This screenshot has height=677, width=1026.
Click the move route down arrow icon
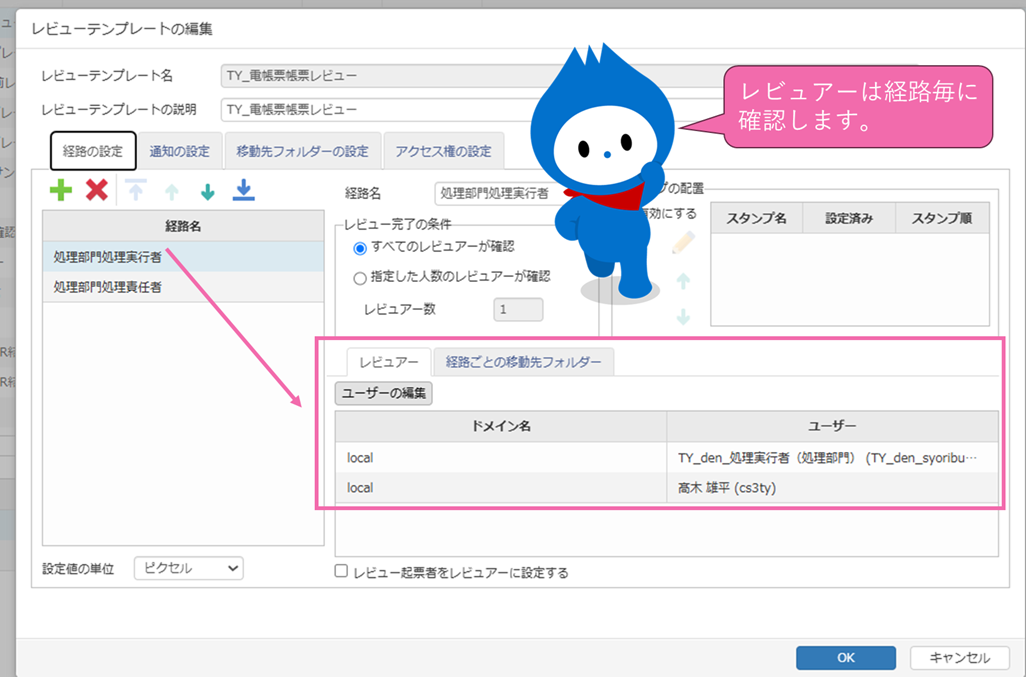tap(207, 191)
